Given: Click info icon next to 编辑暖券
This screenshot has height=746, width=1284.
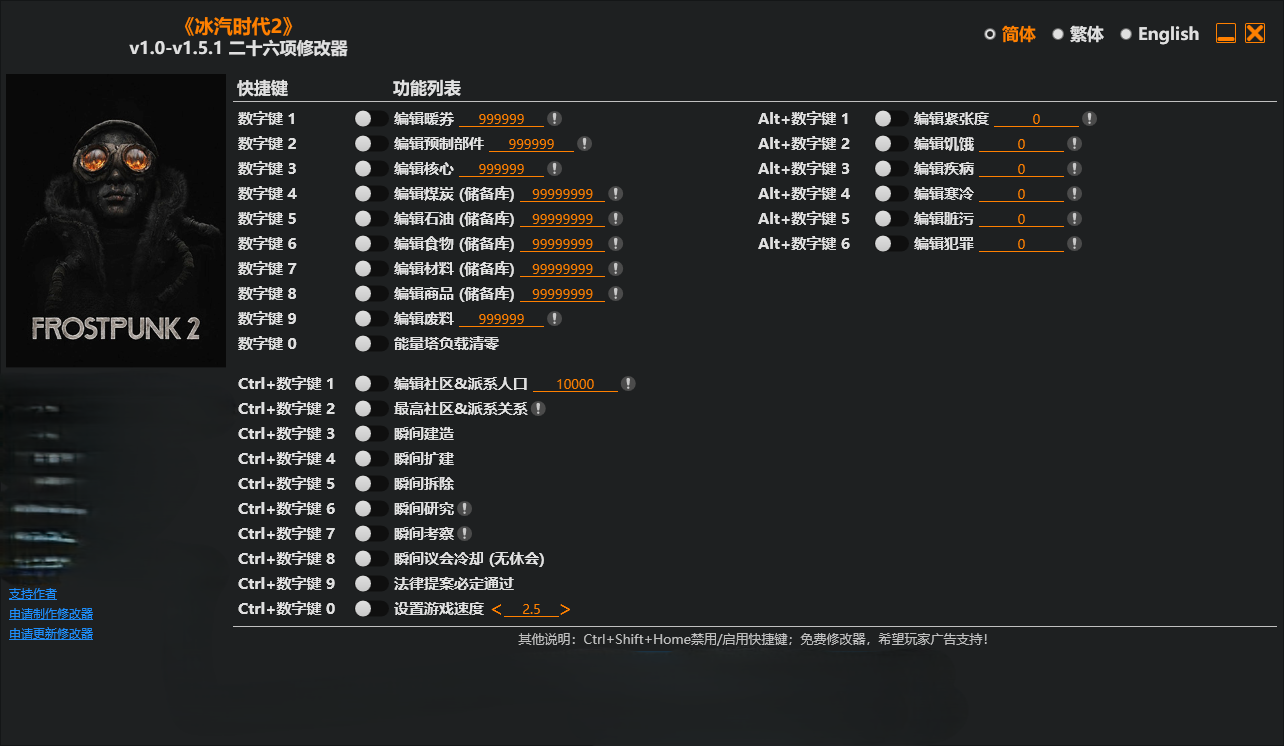Looking at the screenshot, I should [x=554, y=119].
